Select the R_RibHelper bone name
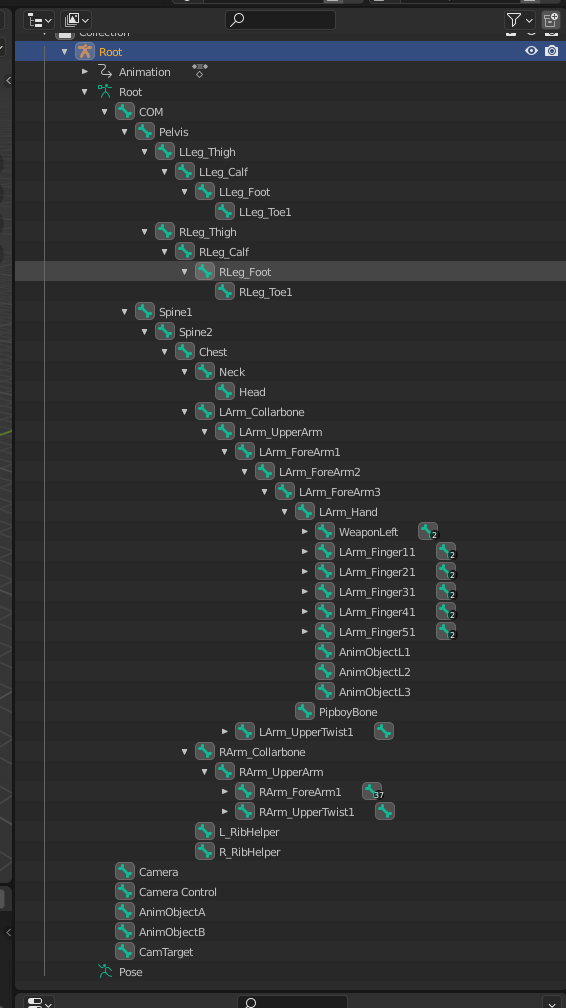 [x=250, y=851]
